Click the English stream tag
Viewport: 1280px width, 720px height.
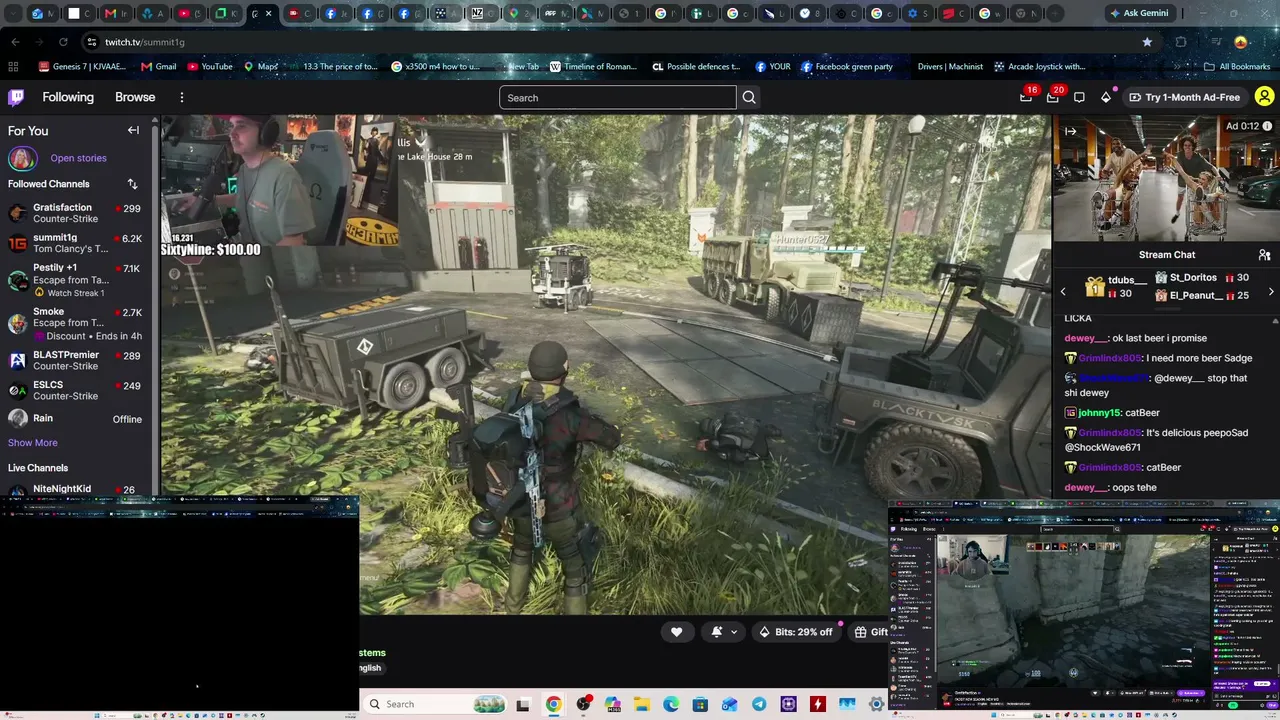point(370,668)
